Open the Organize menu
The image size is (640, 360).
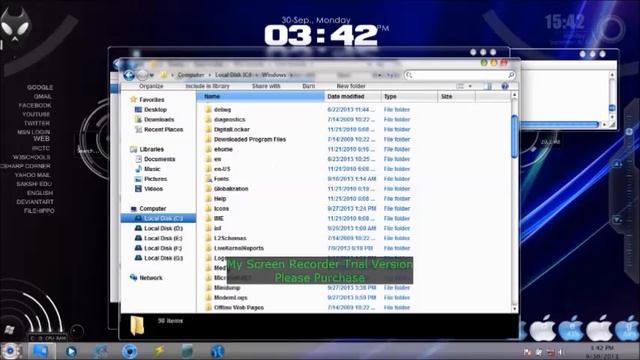(x=151, y=86)
